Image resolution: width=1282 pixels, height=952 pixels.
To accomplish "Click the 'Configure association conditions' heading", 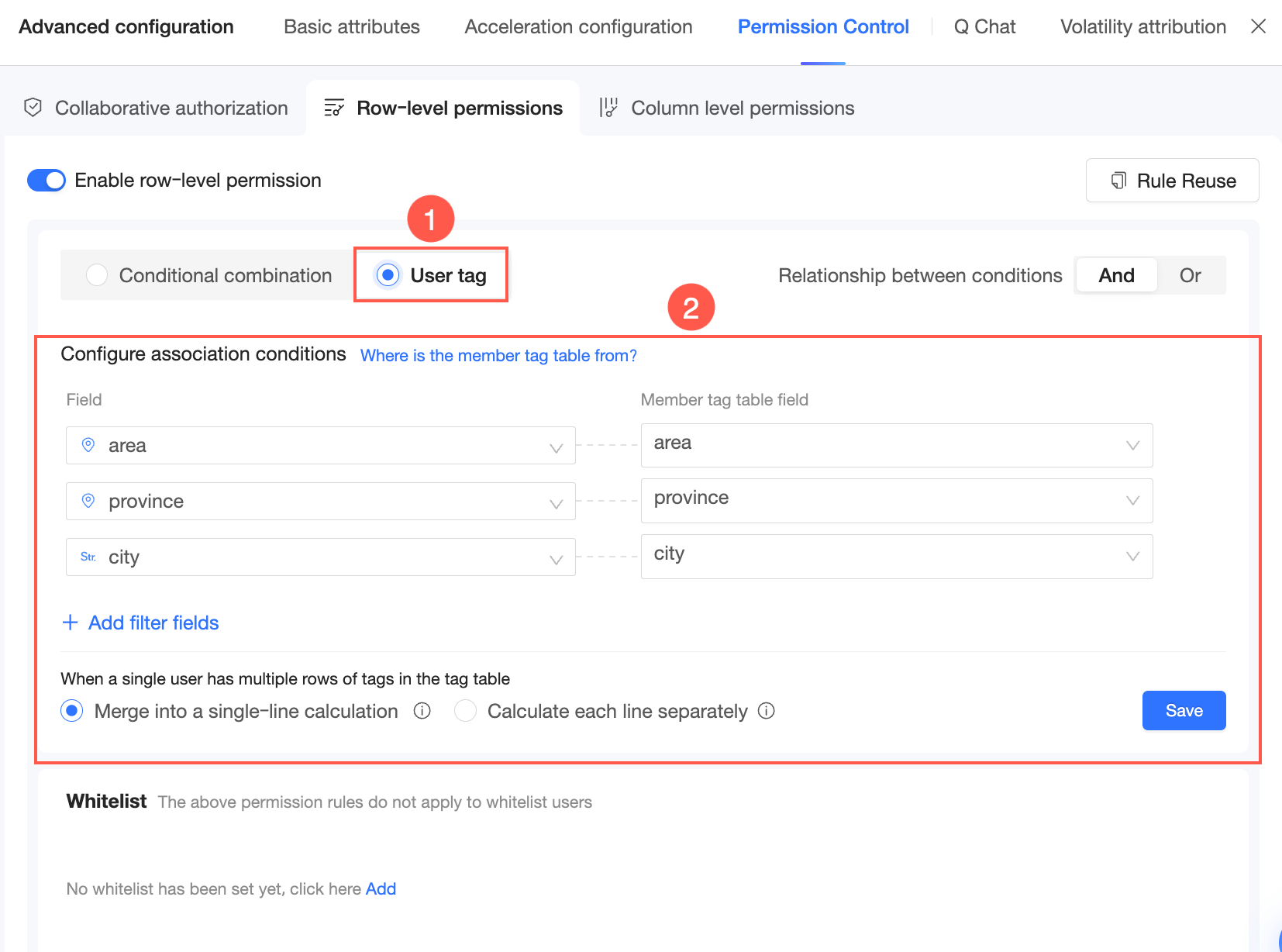I will (203, 354).
